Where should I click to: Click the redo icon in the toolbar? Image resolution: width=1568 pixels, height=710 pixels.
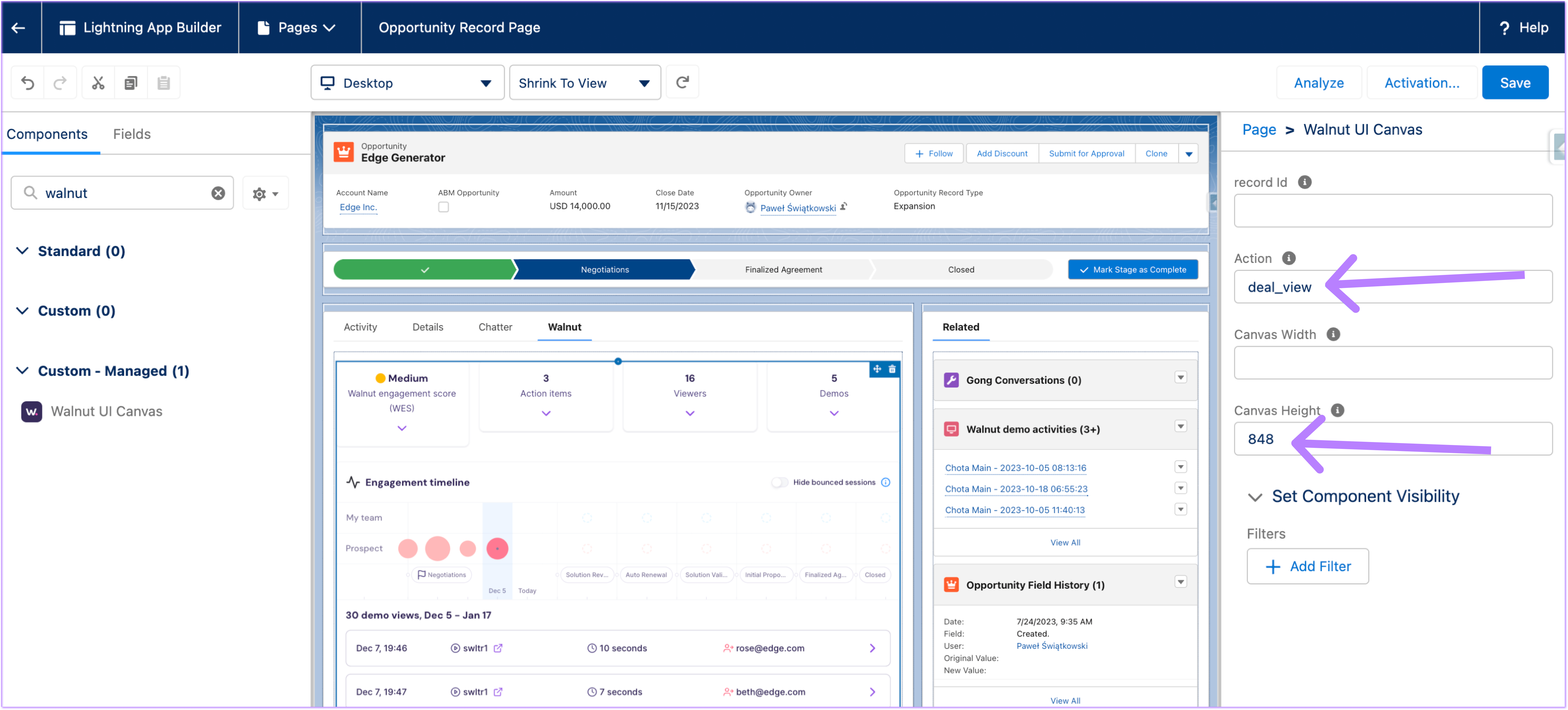tap(60, 83)
